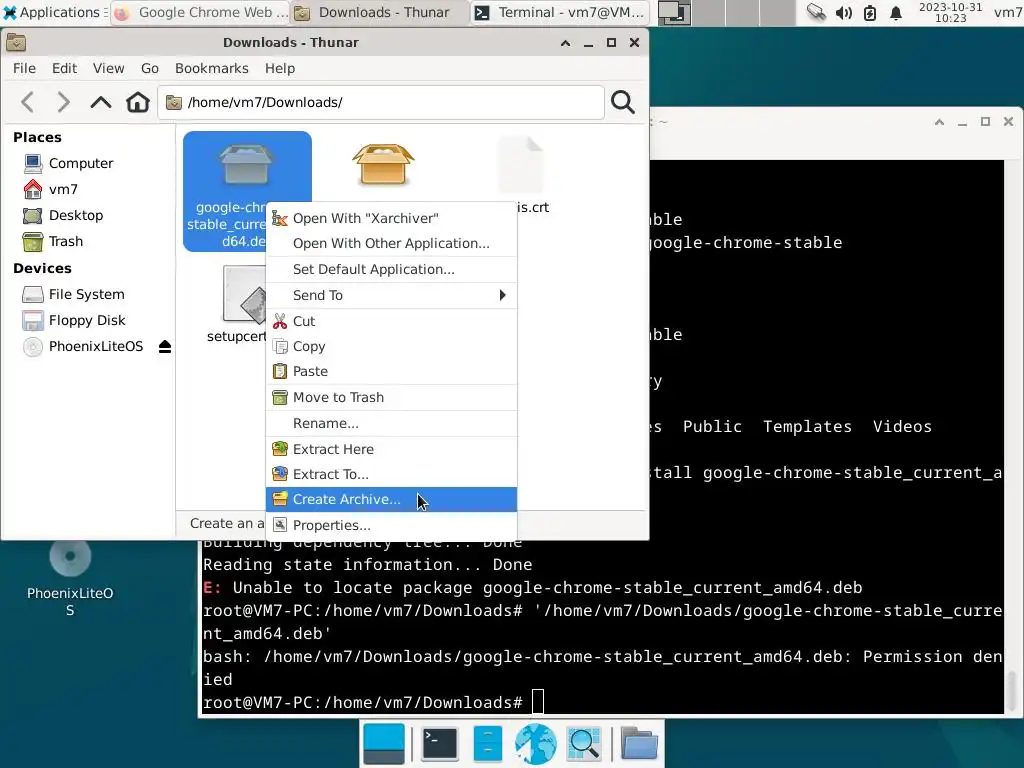Open File System under Devices
The image size is (1024, 768).
86,295
